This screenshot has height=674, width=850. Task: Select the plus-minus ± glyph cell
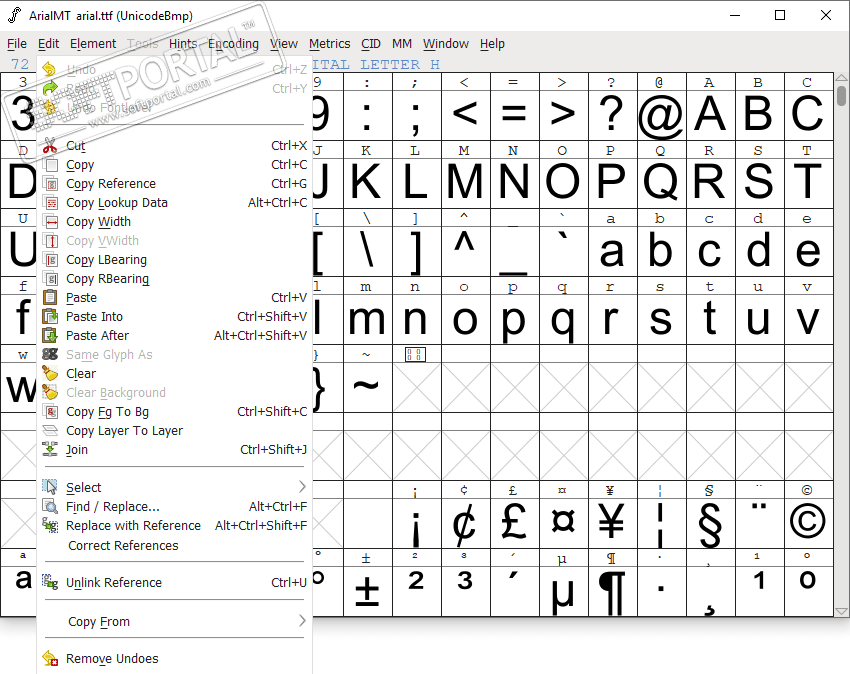tap(368, 591)
